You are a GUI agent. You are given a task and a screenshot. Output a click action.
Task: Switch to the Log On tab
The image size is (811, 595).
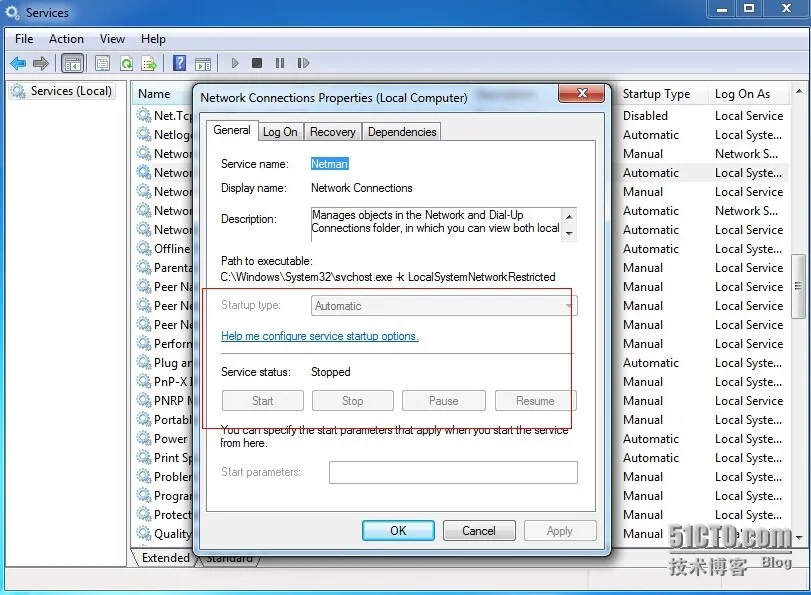coord(280,132)
